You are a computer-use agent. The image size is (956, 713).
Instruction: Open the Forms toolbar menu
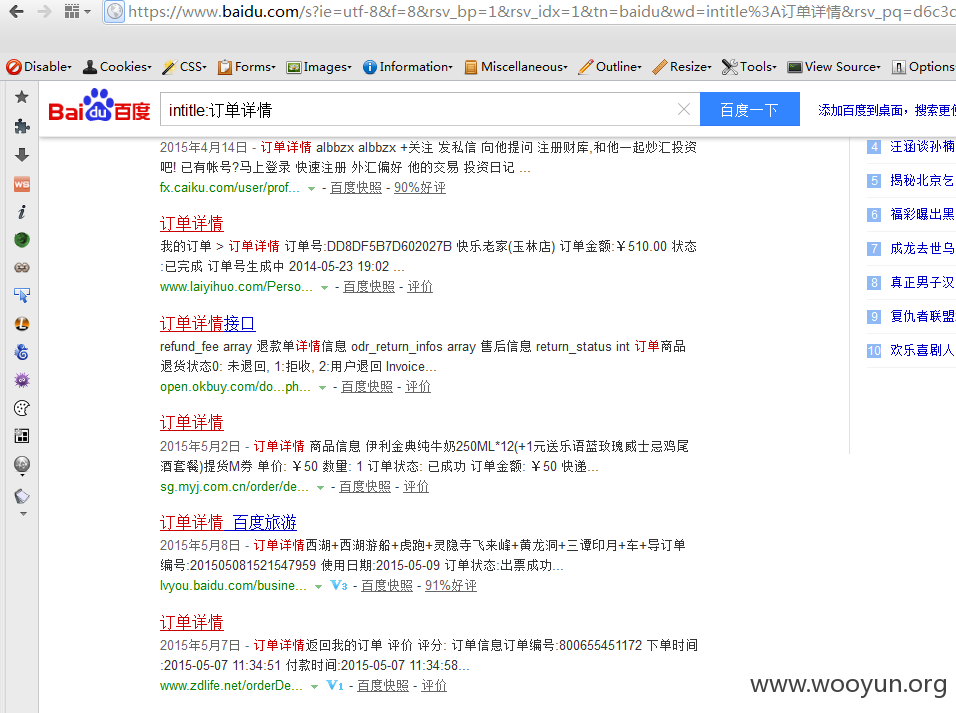[x=247, y=66]
